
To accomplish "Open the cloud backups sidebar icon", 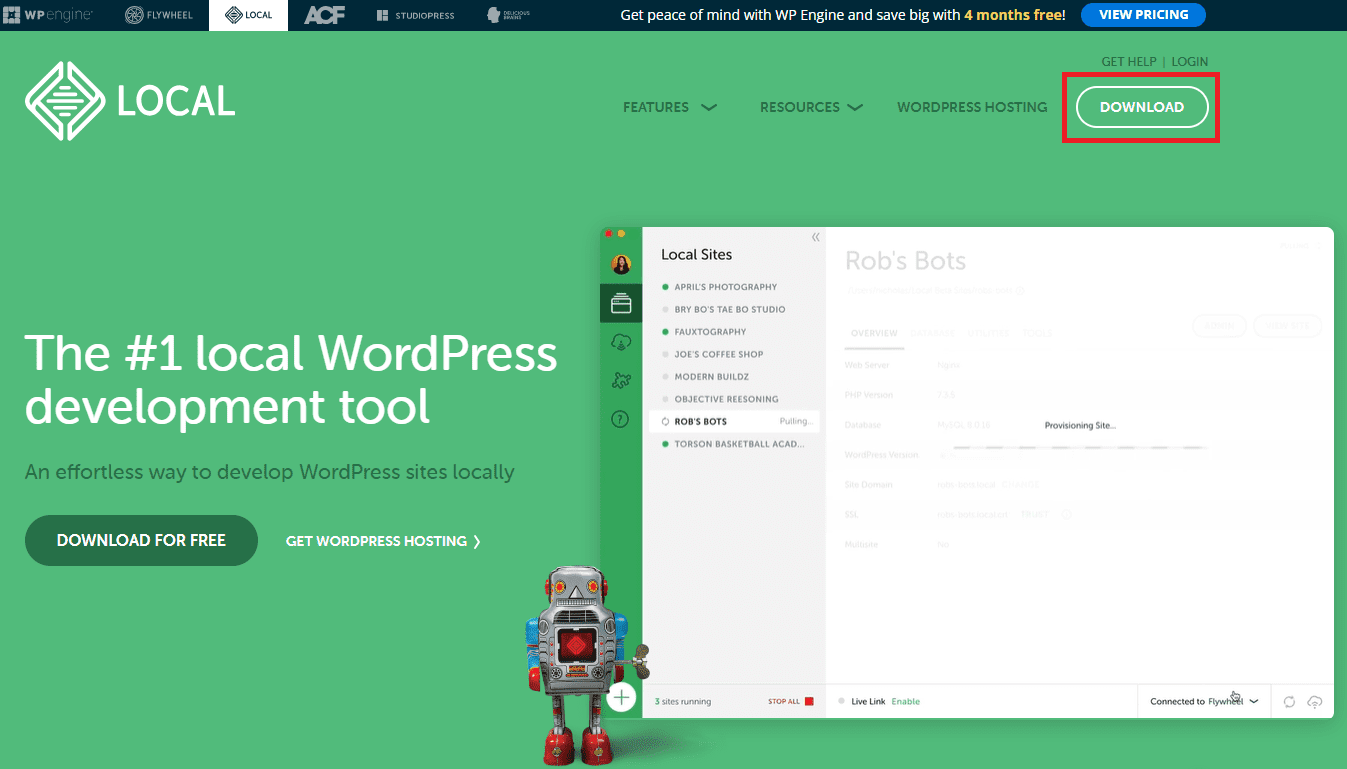I will point(621,342).
